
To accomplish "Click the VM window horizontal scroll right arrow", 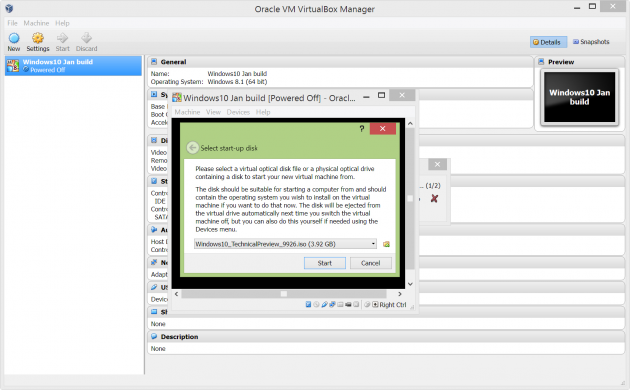I will pos(400,294).
